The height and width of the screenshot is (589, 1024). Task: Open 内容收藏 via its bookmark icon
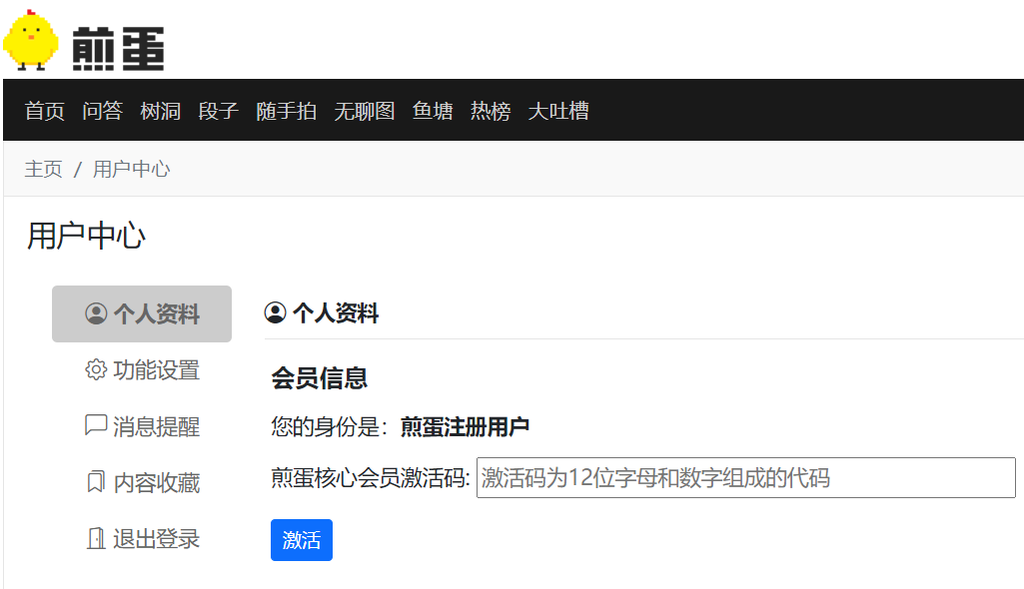pos(96,483)
